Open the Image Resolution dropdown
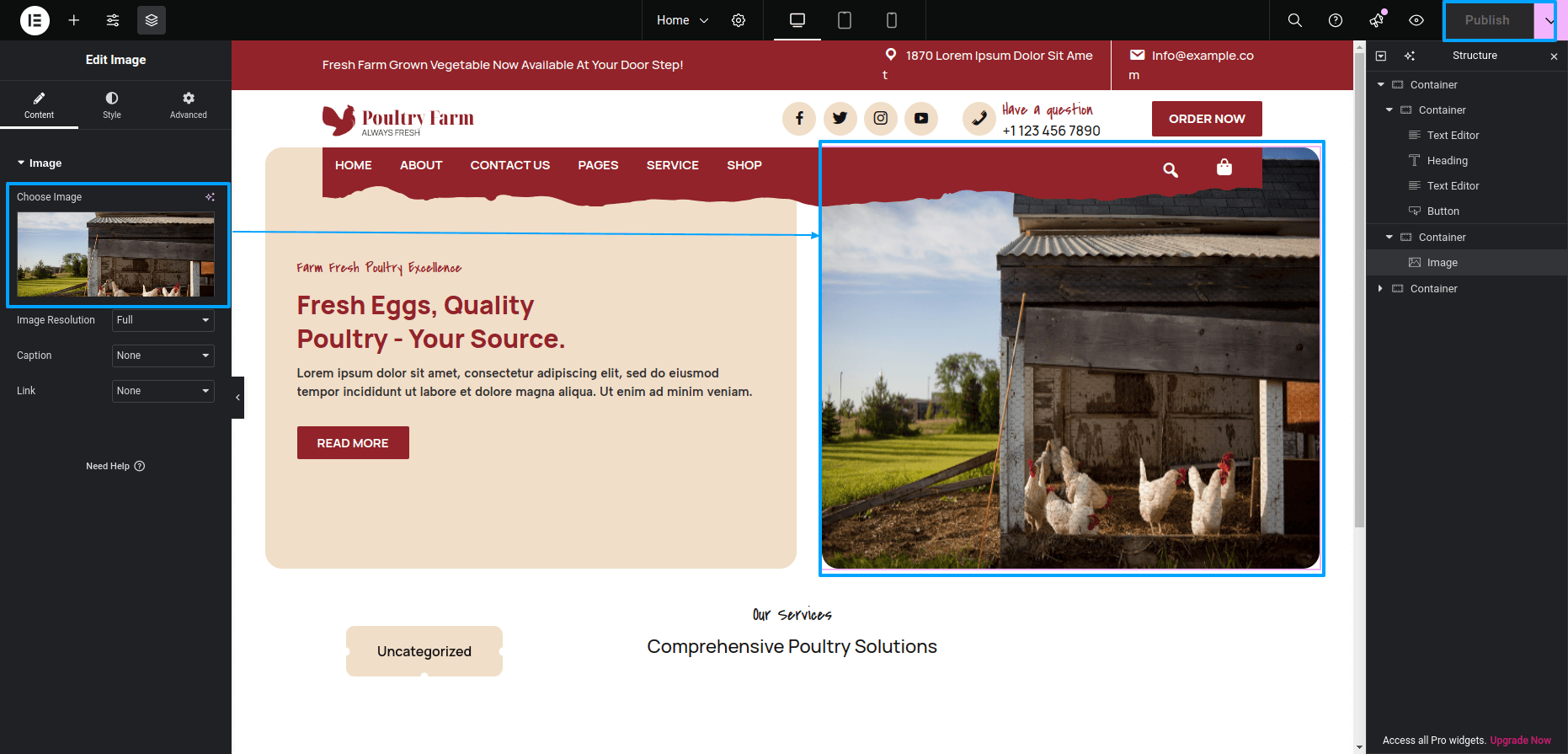Viewport: 1568px width, 754px height. (x=163, y=320)
